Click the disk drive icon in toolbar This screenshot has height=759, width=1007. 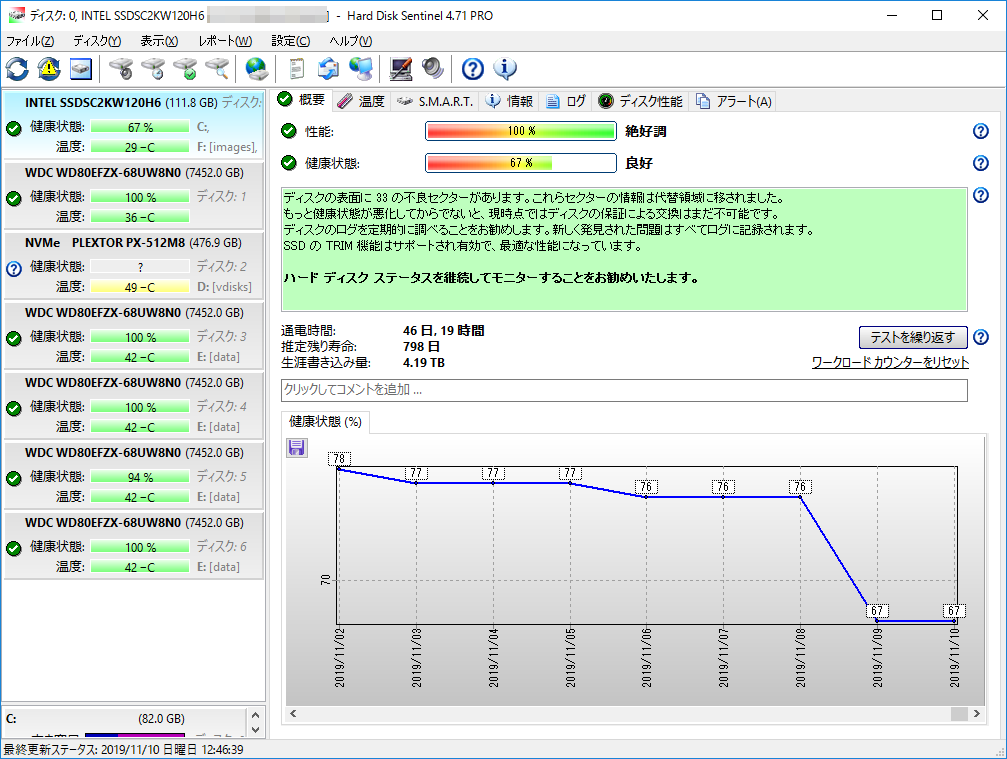(81, 69)
